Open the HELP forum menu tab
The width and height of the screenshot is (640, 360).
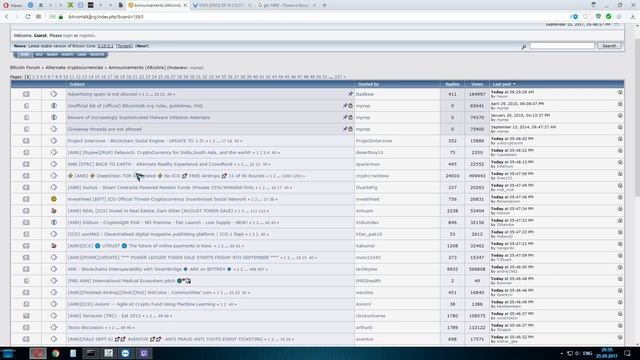(x=39, y=55)
